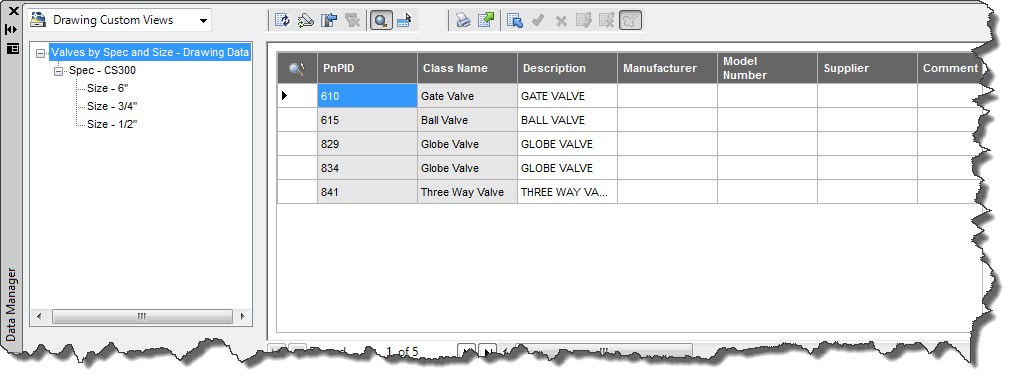1017x386 pixels.
Task: Click the Refresh data toolbar icon
Action: click(x=282, y=21)
